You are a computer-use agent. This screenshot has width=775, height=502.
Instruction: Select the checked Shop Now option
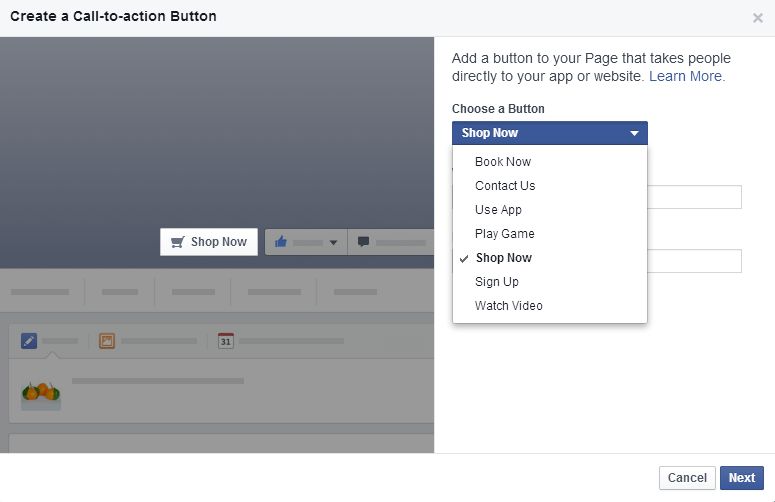click(x=504, y=258)
